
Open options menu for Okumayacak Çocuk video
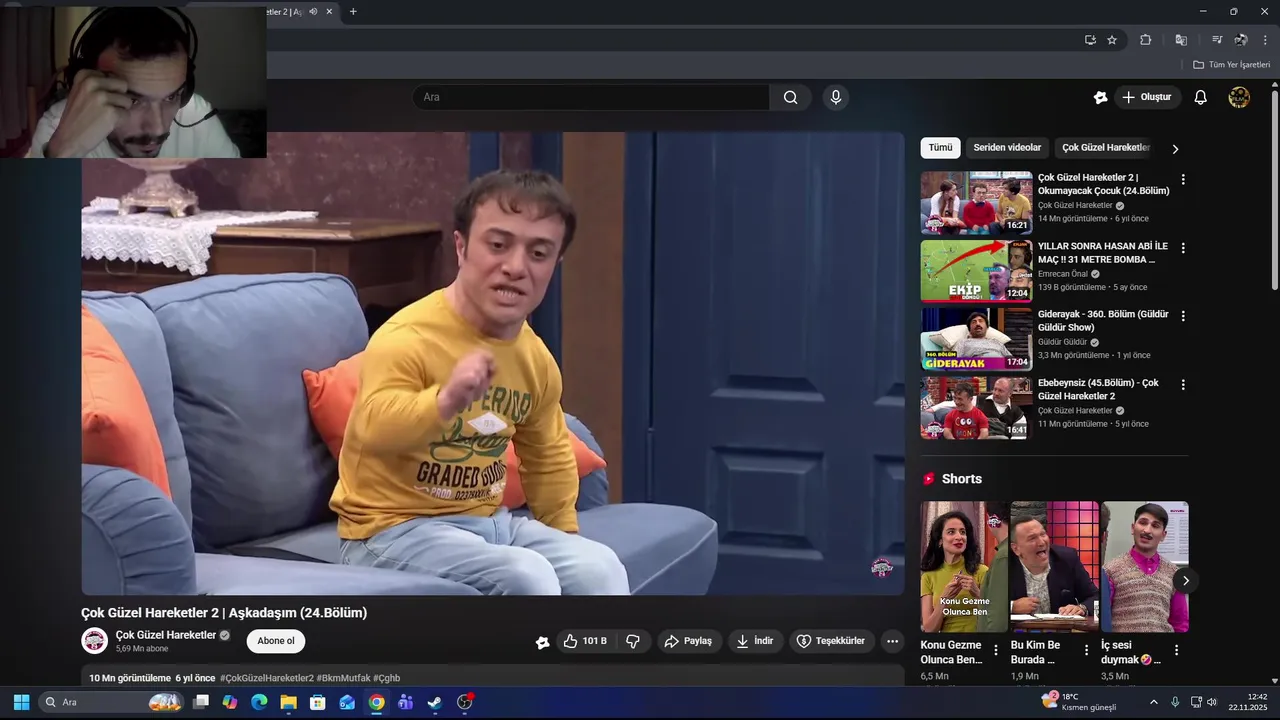(1183, 180)
